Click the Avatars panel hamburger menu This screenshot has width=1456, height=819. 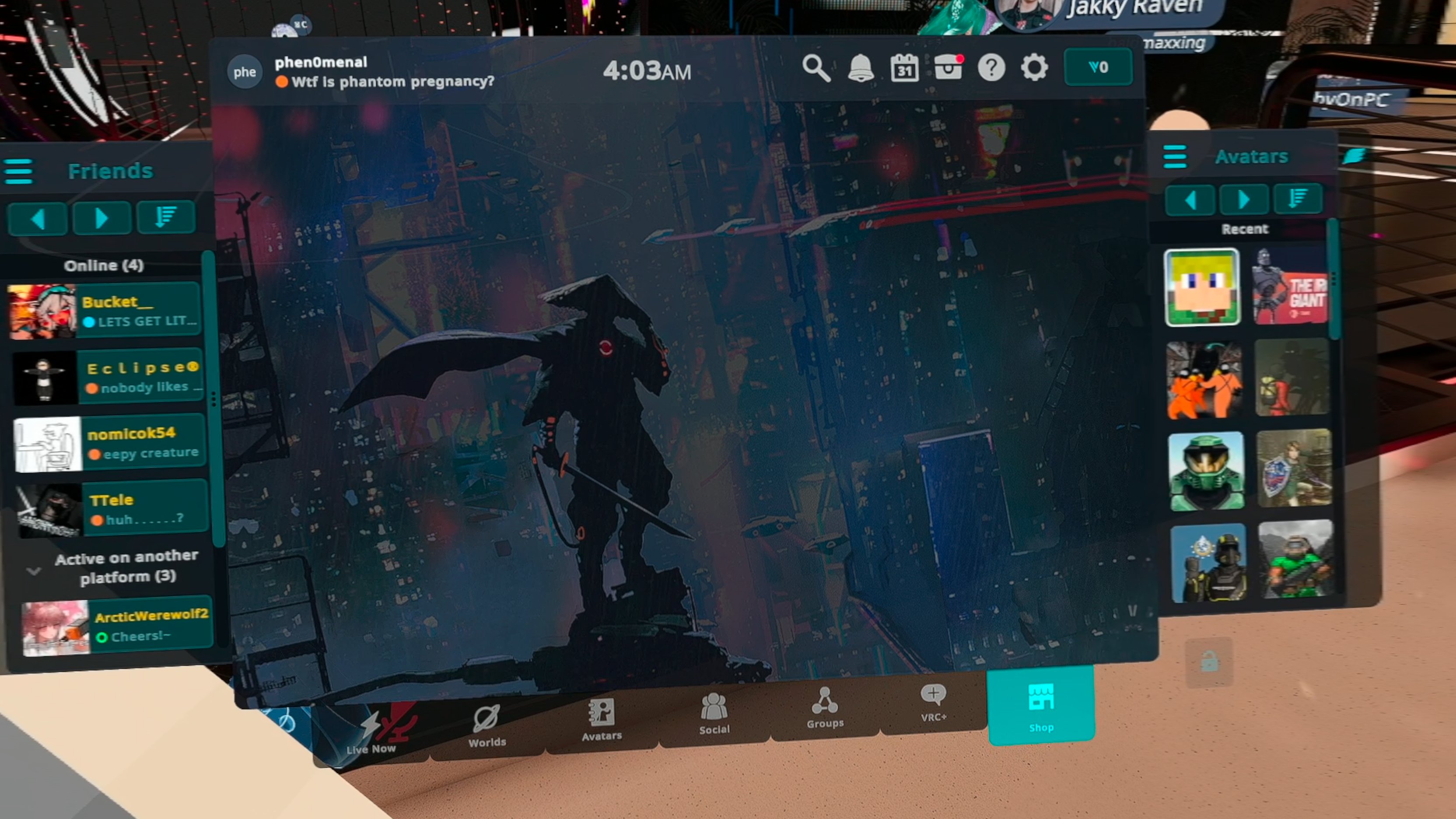click(1175, 157)
